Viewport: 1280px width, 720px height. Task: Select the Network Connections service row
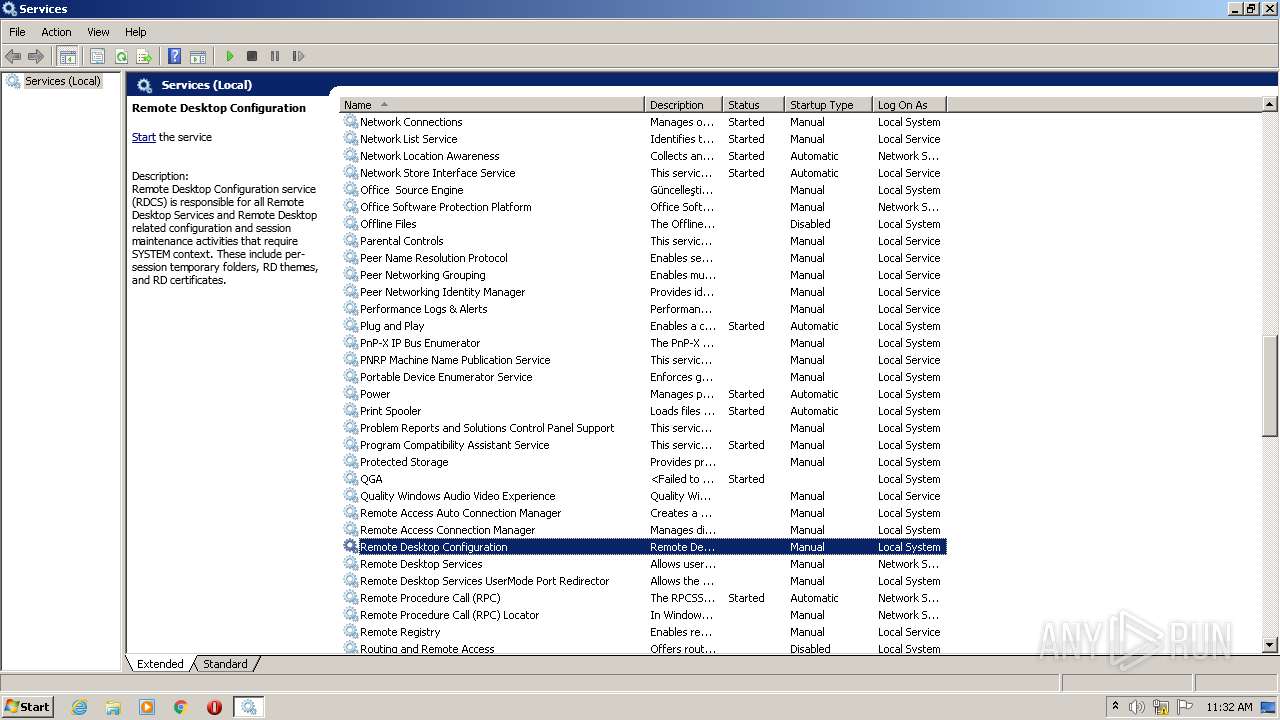(643, 122)
